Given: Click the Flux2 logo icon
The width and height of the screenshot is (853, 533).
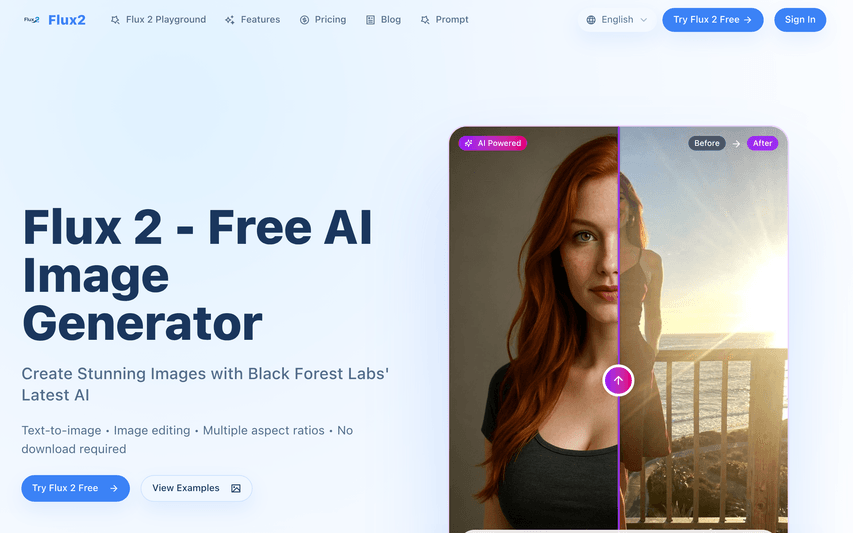Looking at the screenshot, I should coord(32,20).
